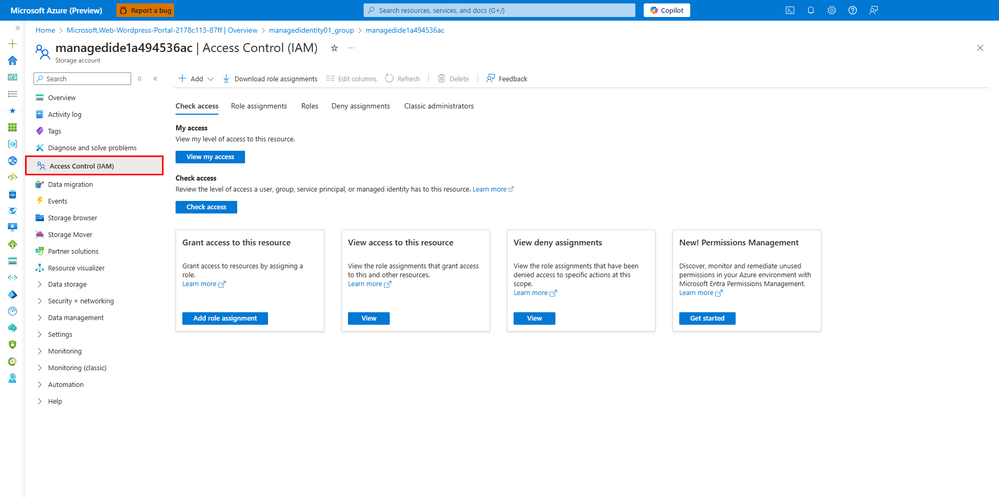The height and width of the screenshot is (498, 999).
Task: Switch to the Classic administrators tab
Action: (439, 106)
